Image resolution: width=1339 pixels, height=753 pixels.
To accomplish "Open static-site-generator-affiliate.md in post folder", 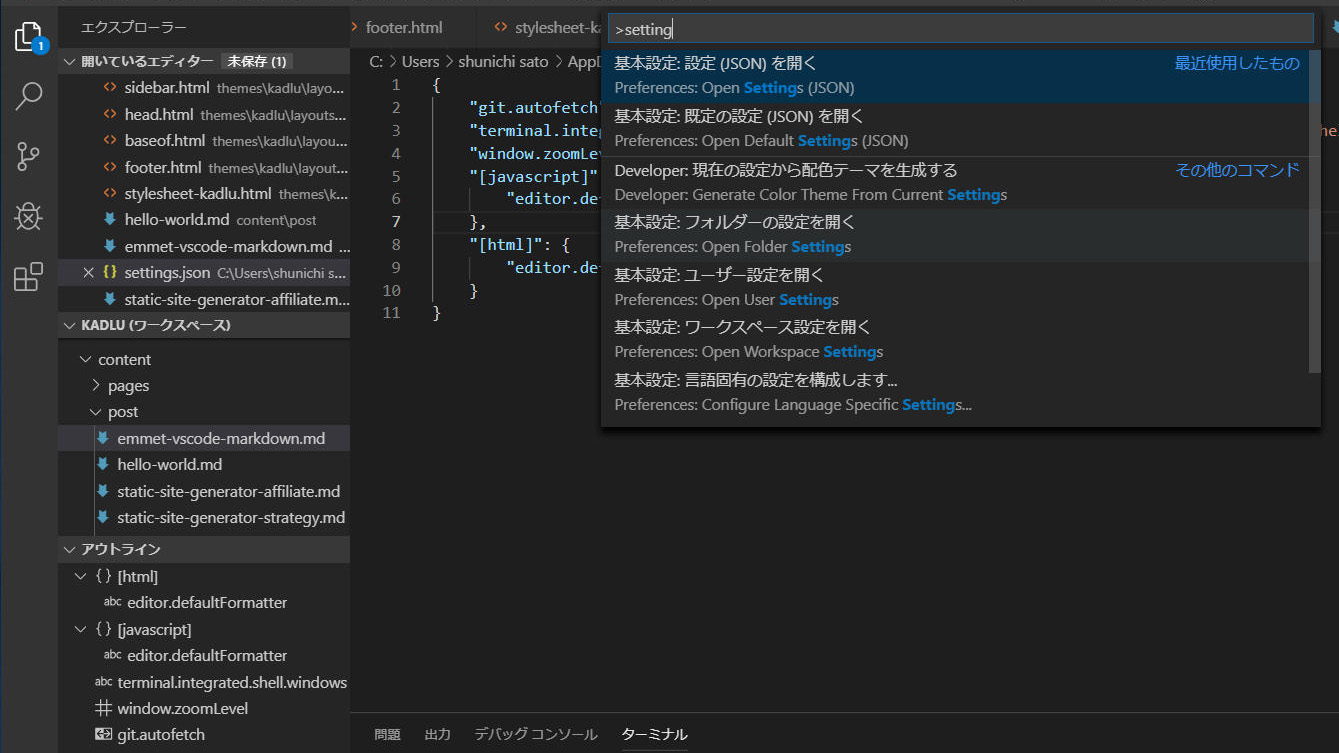I will [204, 491].
